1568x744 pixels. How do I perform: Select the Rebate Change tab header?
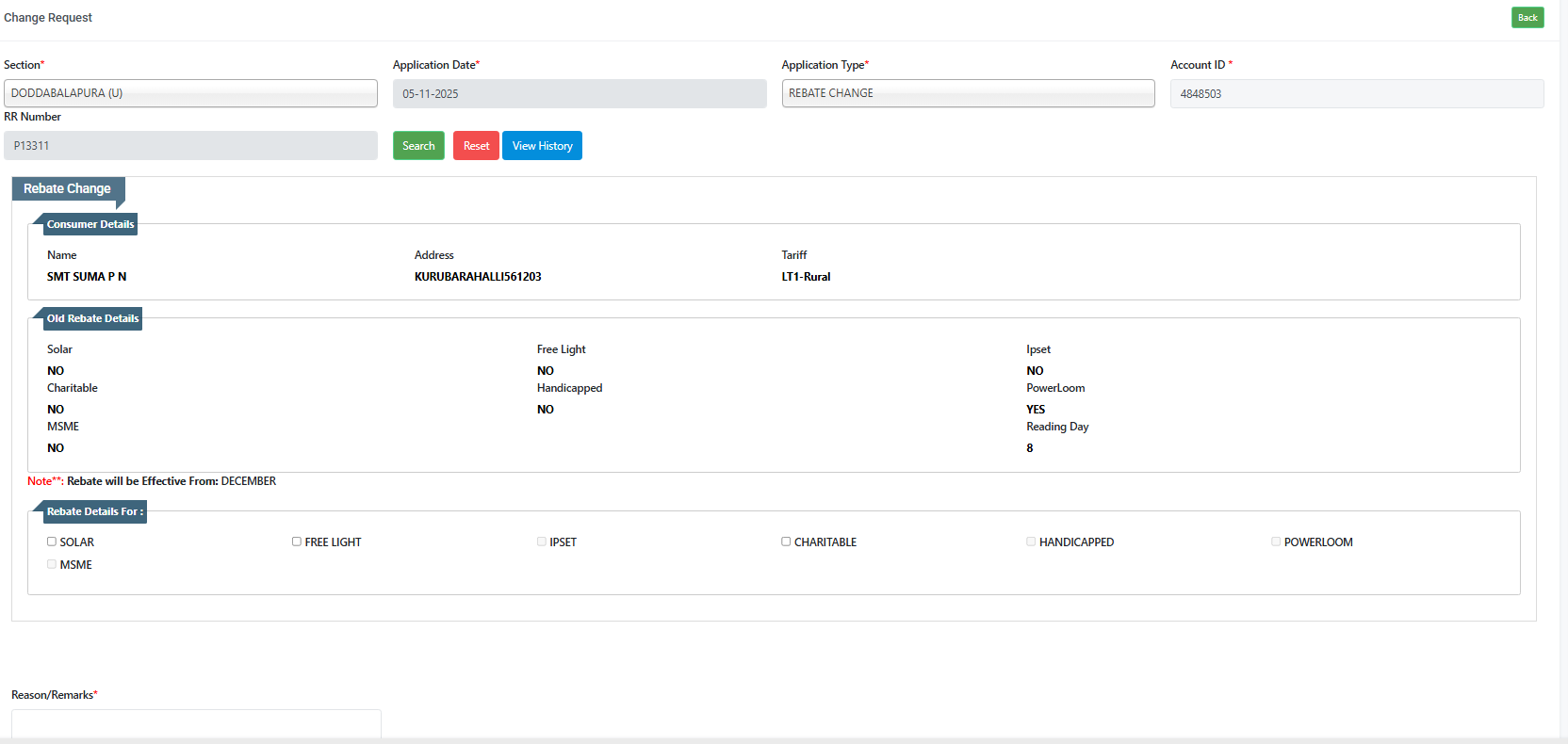coord(67,188)
